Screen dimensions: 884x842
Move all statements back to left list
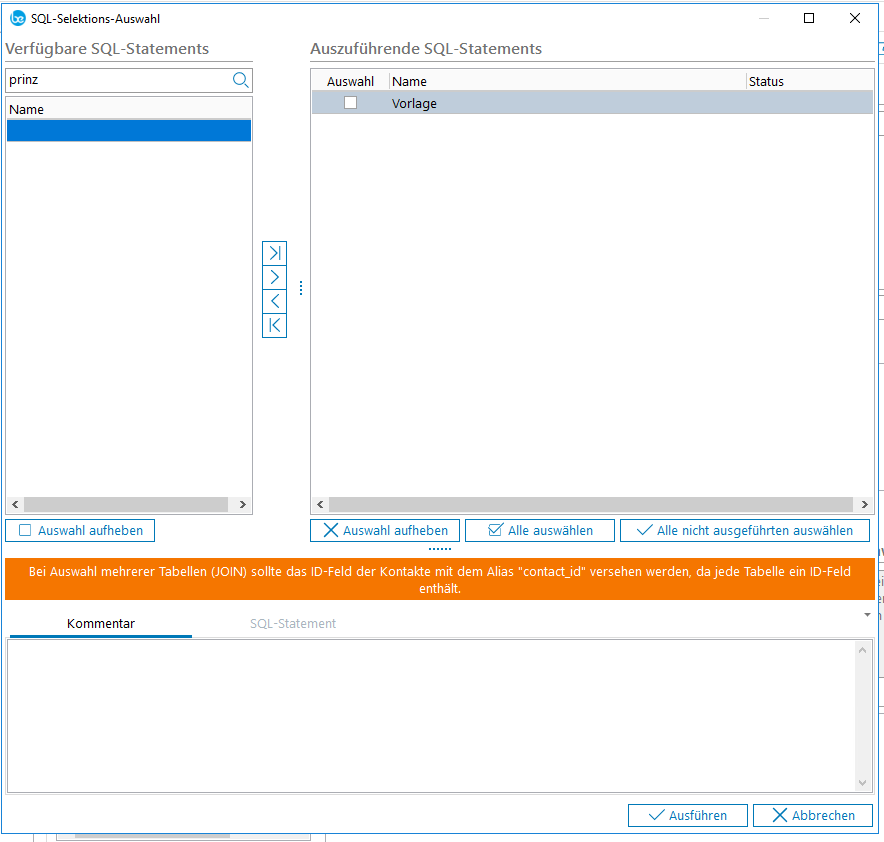tap(274, 325)
